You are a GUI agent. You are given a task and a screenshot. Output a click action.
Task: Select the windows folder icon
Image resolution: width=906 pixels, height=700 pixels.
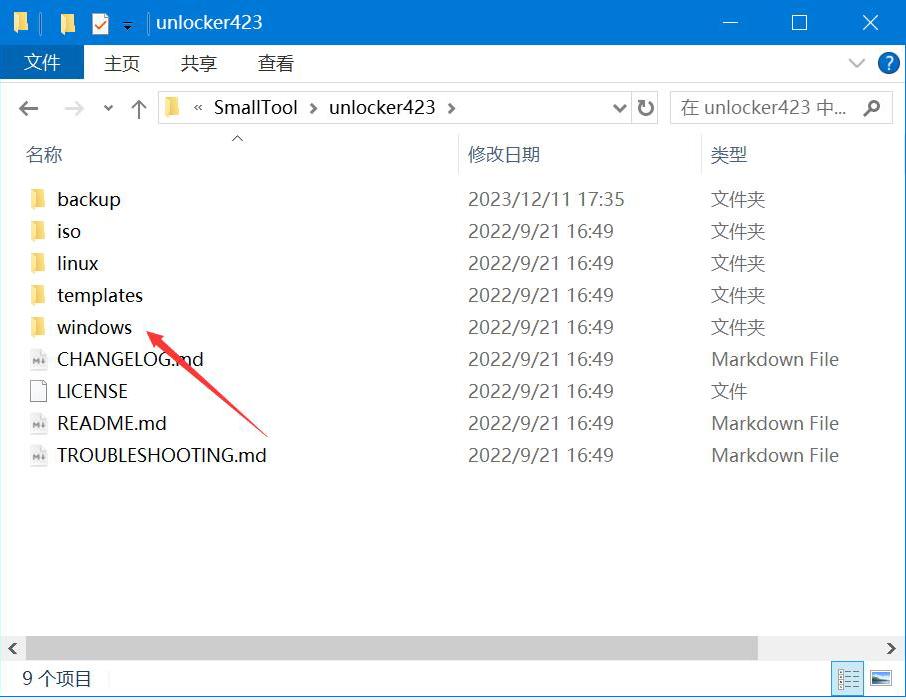coord(38,327)
